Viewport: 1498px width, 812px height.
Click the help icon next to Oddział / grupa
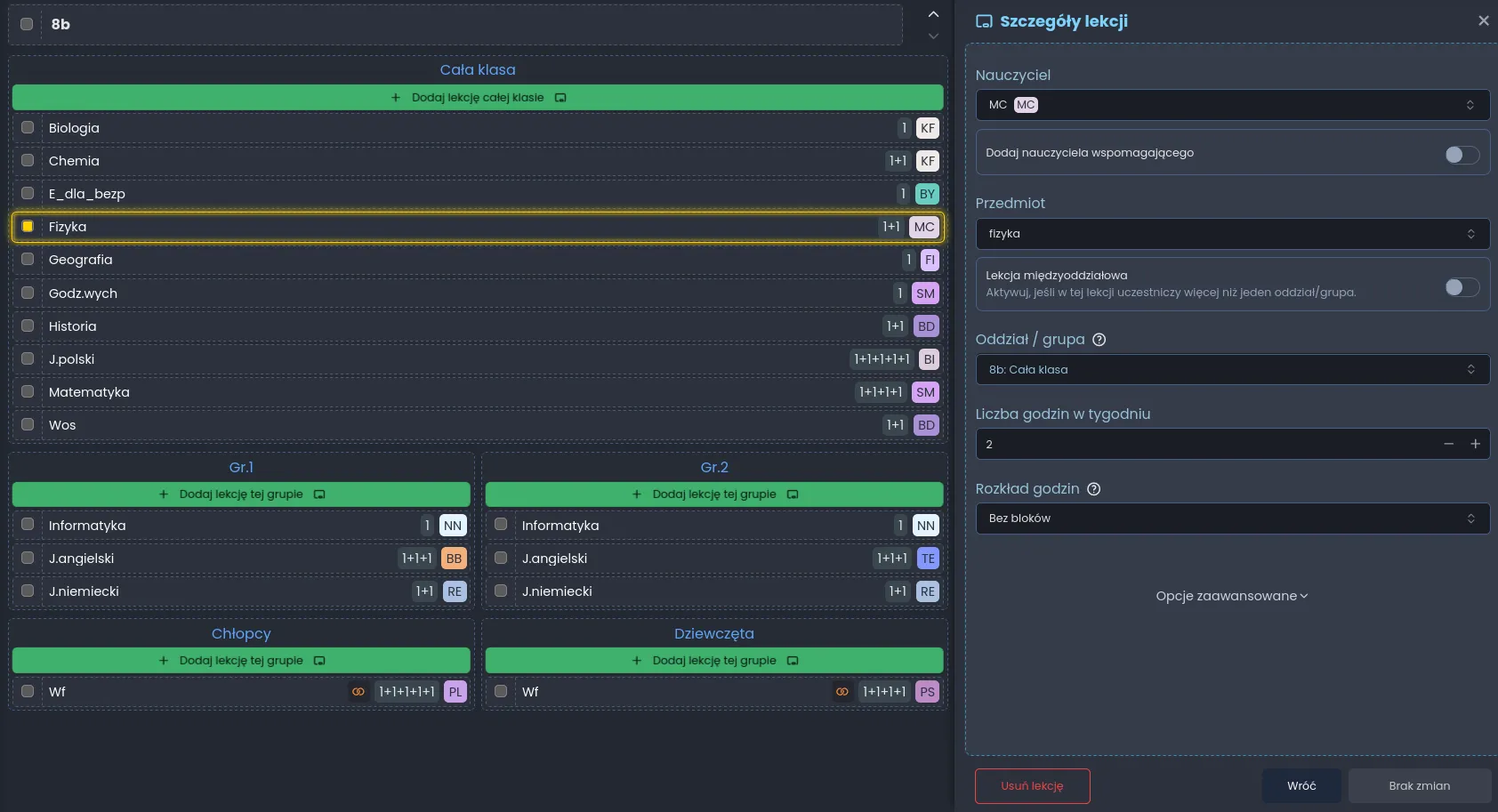(x=1099, y=340)
